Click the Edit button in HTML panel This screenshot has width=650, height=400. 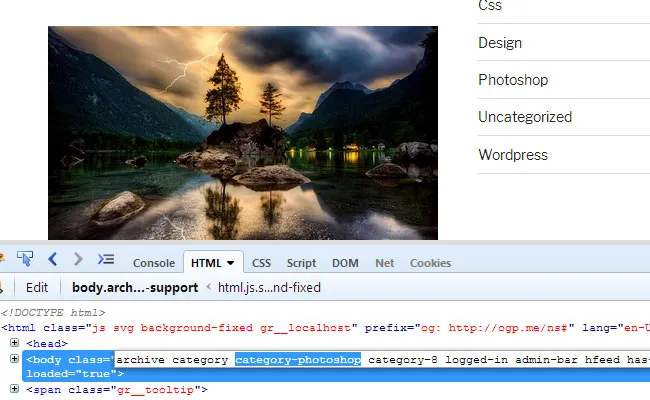(x=37, y=287)
